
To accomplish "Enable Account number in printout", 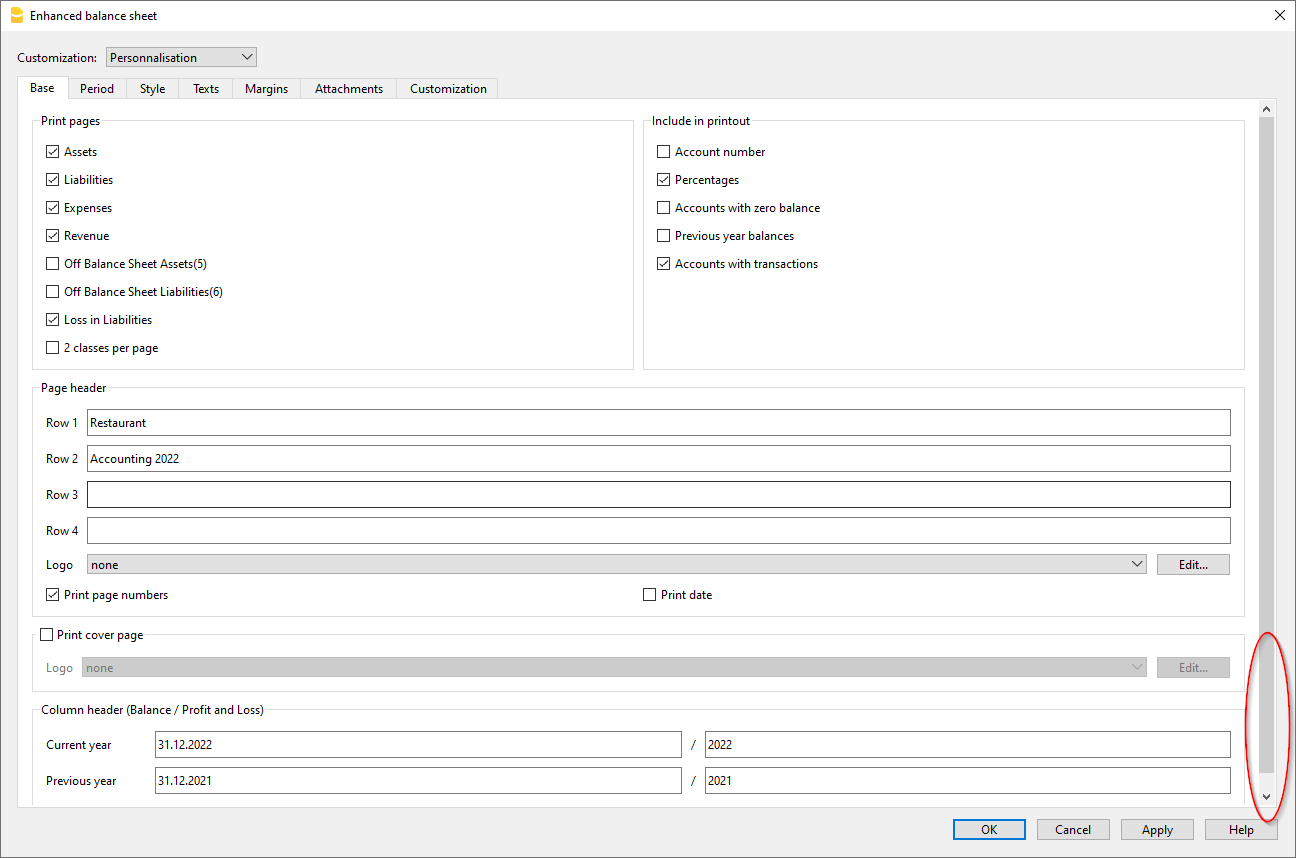I will coord(663,151).
